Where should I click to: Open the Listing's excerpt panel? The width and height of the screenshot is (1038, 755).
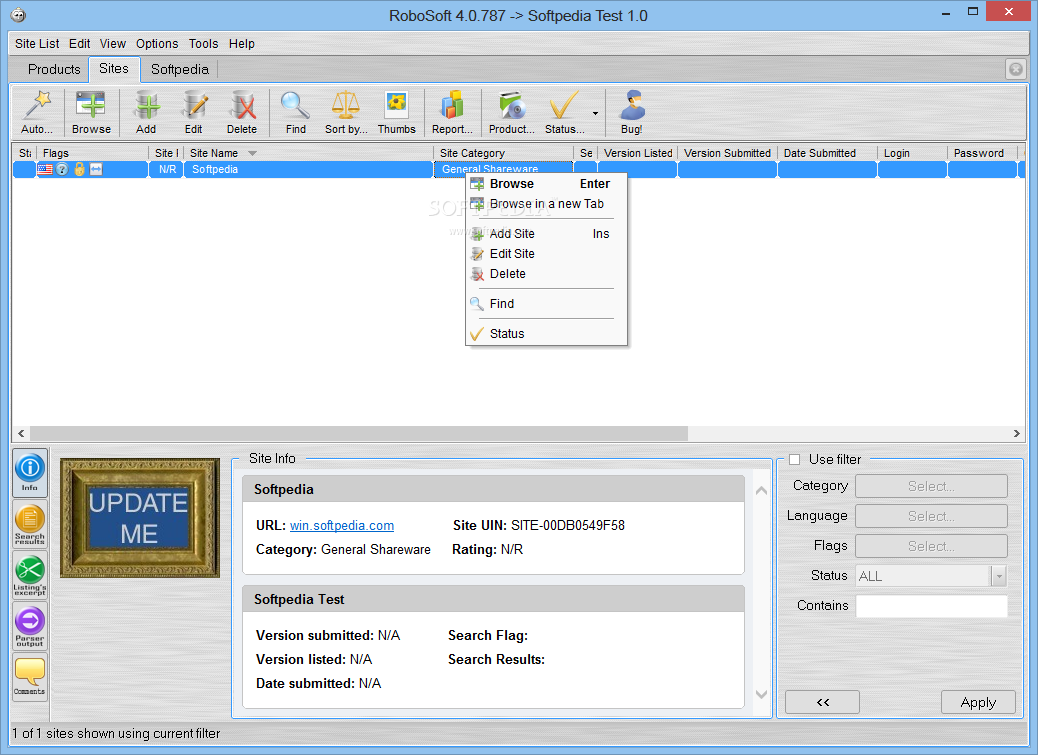click(30, 575)
